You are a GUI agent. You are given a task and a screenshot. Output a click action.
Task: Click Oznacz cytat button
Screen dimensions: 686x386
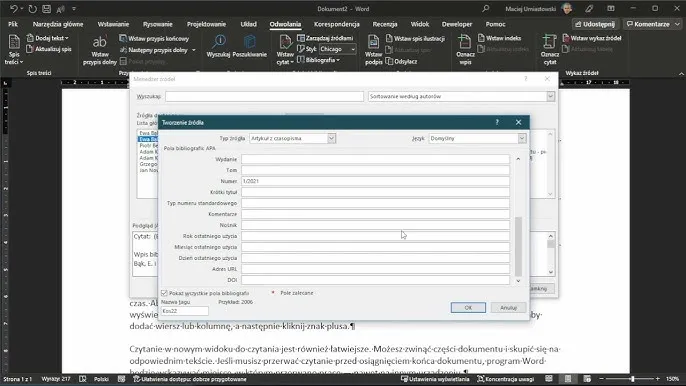coord(550,50)
